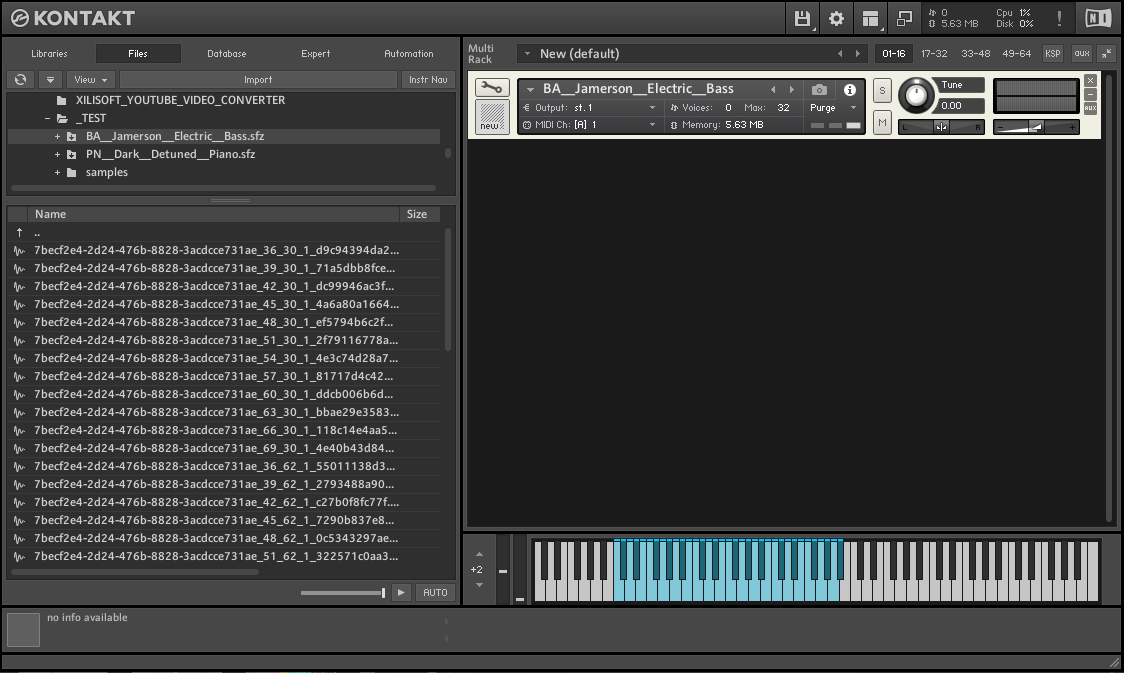1124x673 pixels.
Task: Select XILISOFT_YOUTUBE_VIDEO_CONVERTER folder
Action: click(x=180, y=100)
